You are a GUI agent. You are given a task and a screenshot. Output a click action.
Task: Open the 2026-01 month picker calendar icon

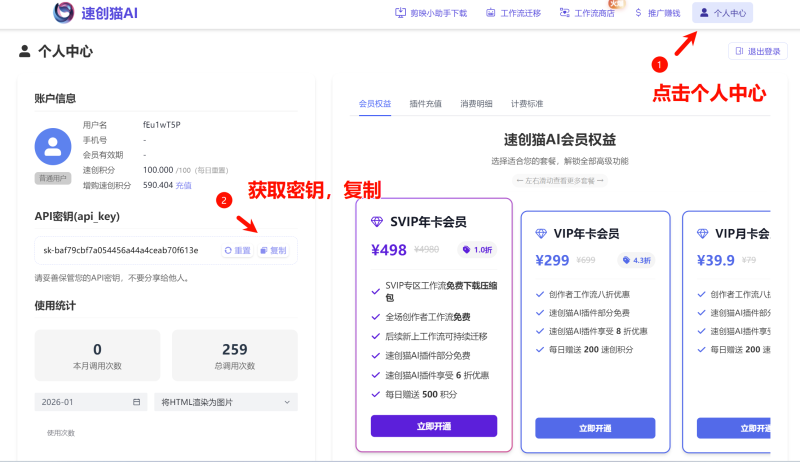(x=137, y=402)
